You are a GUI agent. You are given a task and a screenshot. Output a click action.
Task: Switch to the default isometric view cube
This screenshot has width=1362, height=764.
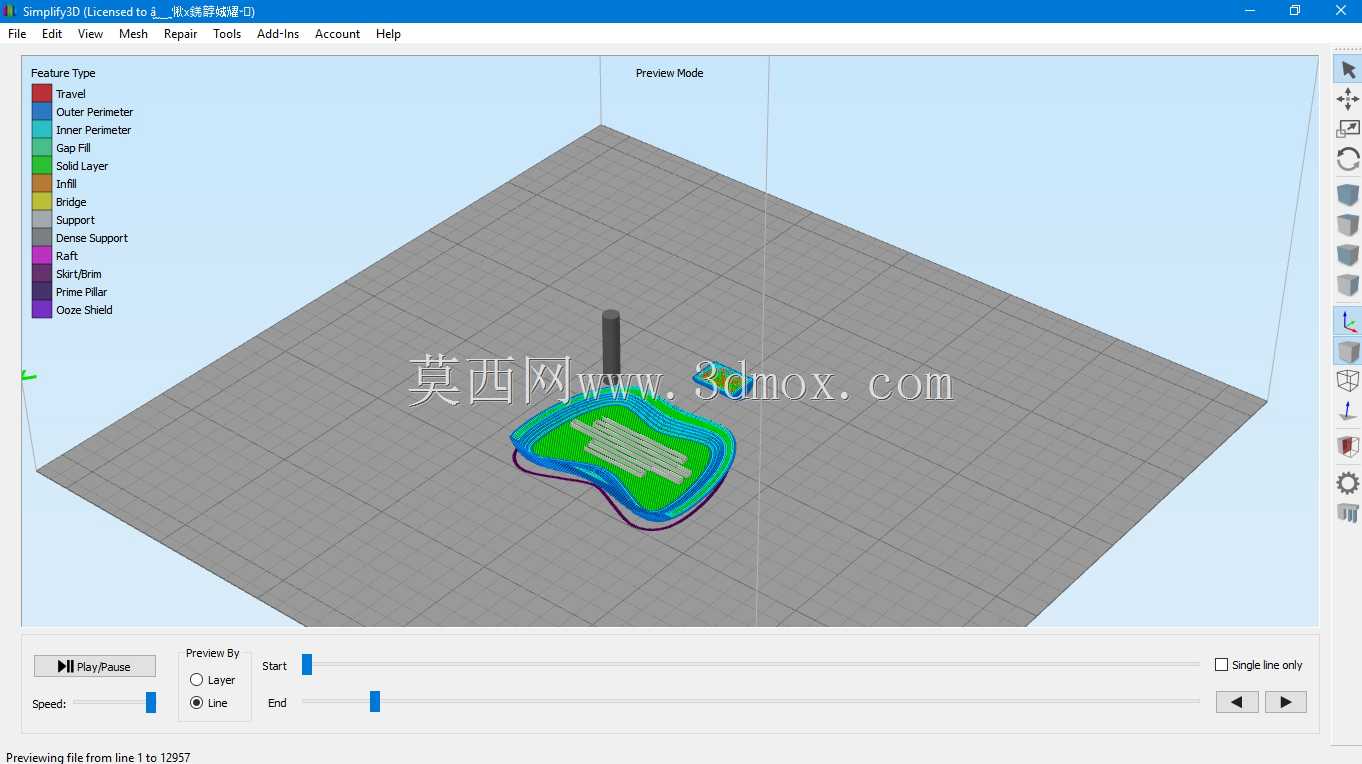click(x=1348, y=195)
